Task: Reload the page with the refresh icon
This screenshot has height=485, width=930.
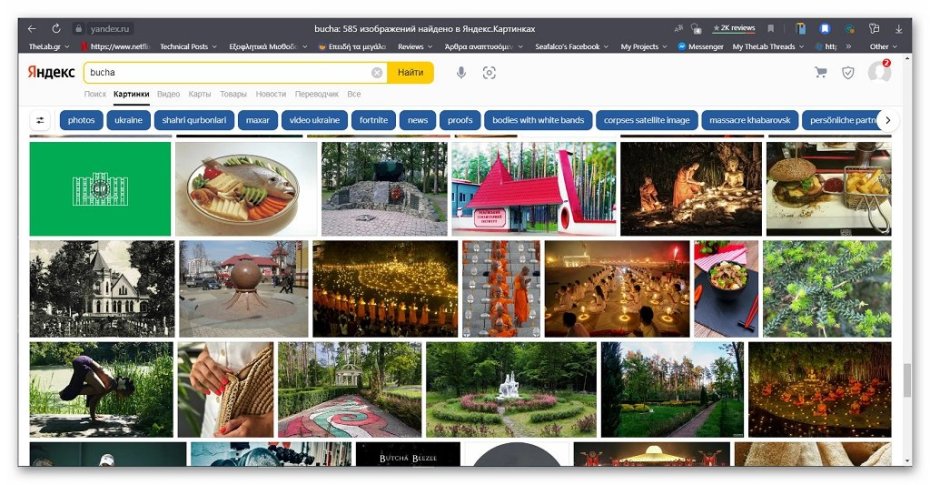Action: [56, 28]
